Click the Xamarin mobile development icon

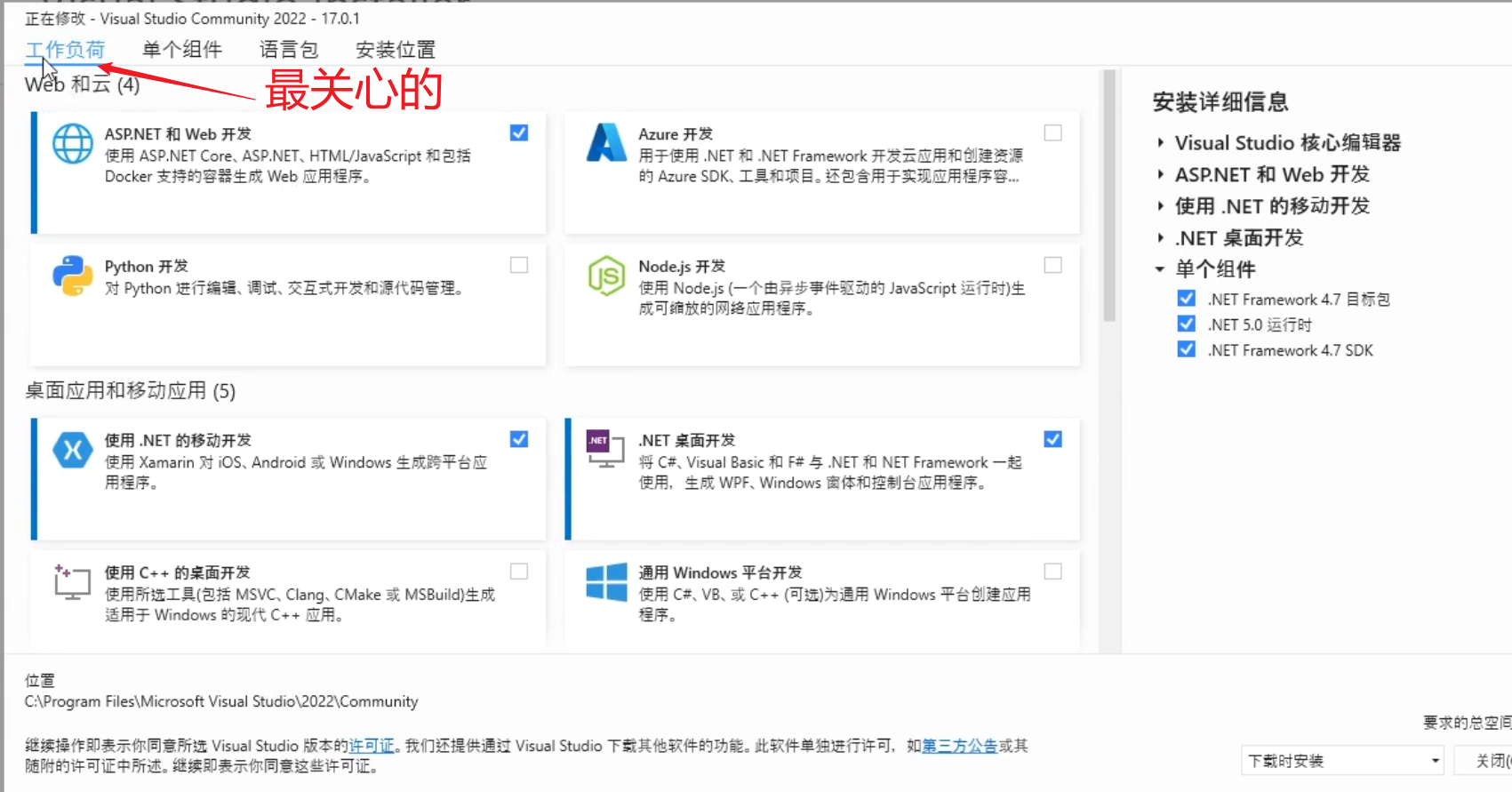[x=73, y=450]
